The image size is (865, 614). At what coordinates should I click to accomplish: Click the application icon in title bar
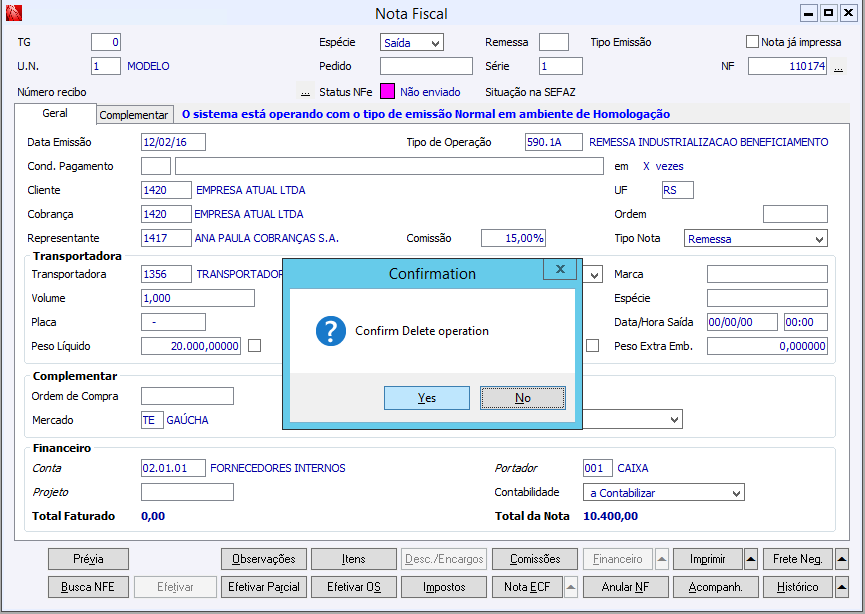pyautogui.click(x=14, y=13)
